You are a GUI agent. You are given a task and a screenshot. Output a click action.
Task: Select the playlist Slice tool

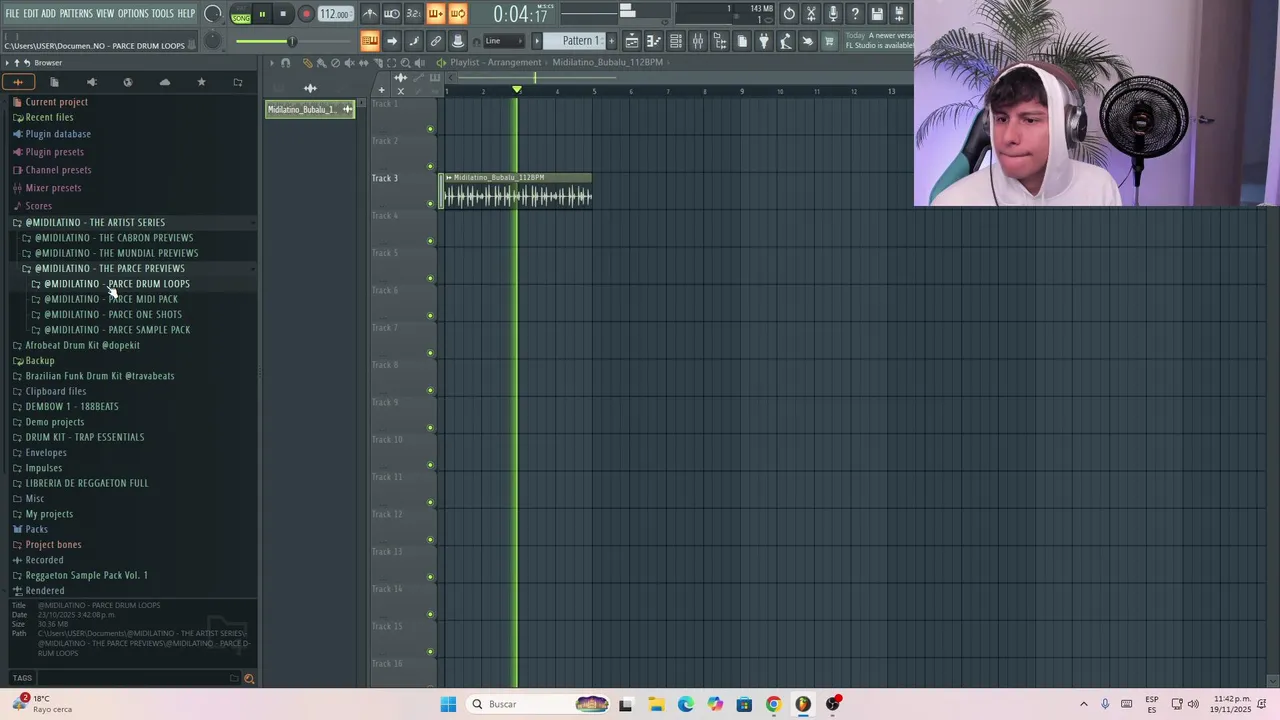pos(378,63)
